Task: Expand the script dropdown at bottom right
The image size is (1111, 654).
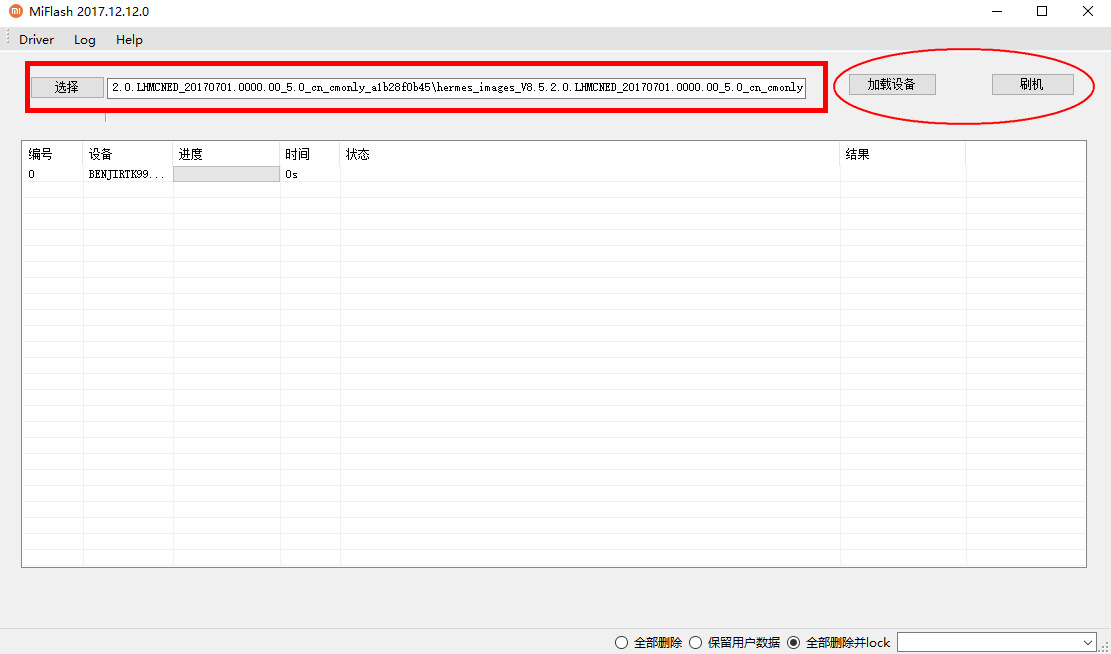Action: [1088, 643]
